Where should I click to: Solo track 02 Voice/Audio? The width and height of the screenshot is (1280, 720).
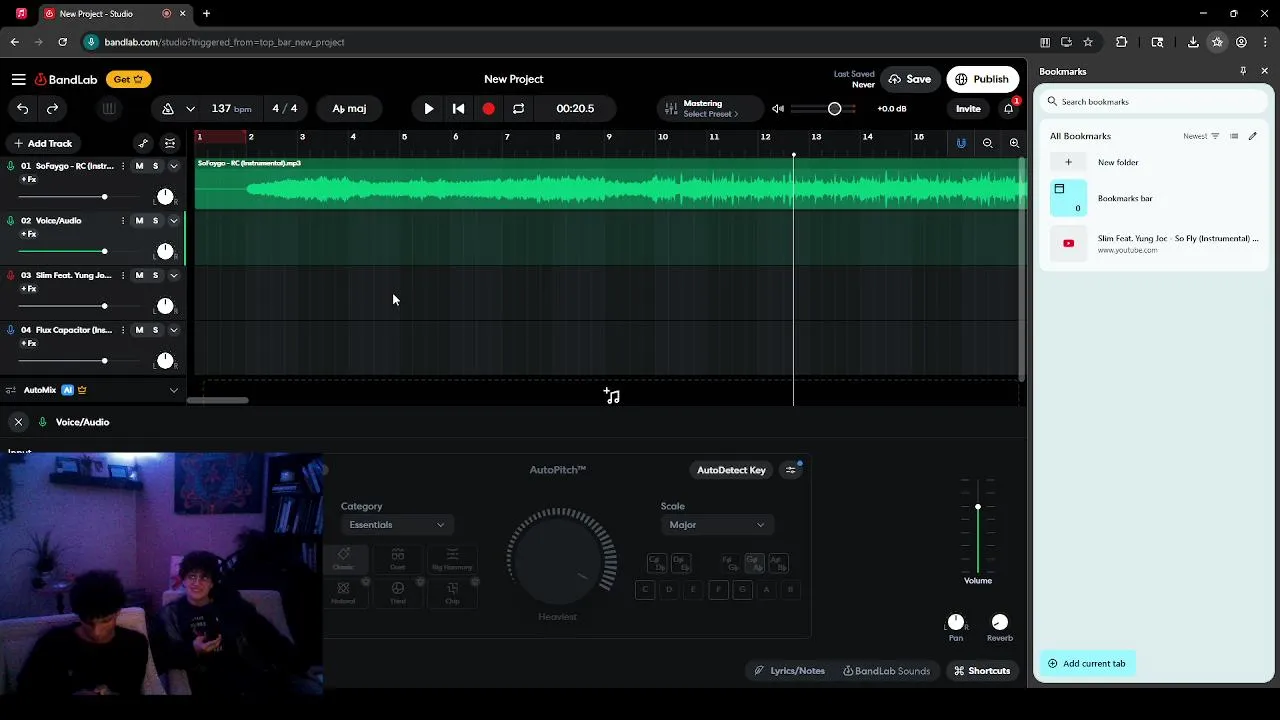pyautogui.click(x=155, y=221)
